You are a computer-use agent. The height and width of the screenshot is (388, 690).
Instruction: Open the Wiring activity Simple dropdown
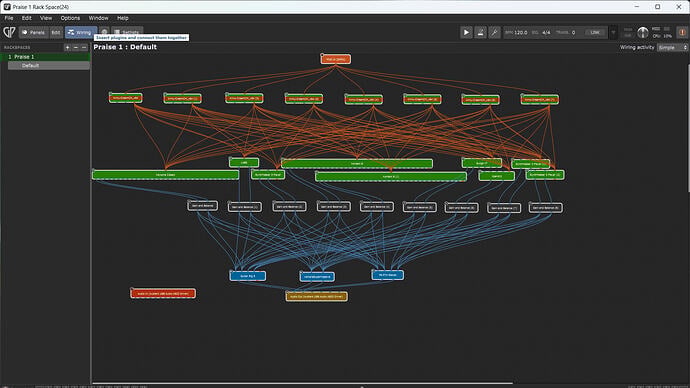672,48
